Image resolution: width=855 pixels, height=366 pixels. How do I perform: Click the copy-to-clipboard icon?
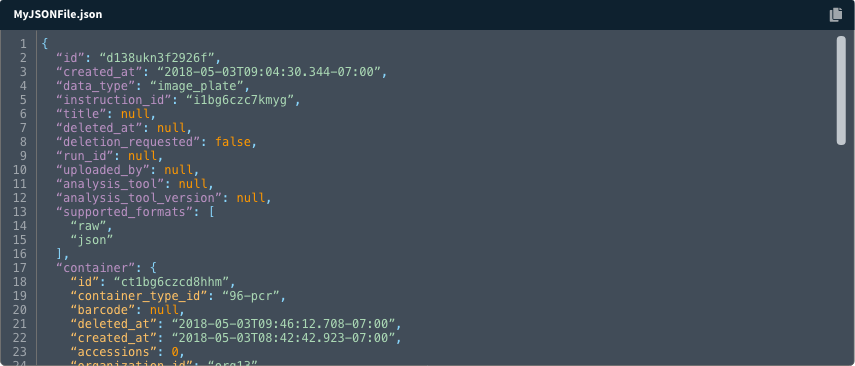835,15
